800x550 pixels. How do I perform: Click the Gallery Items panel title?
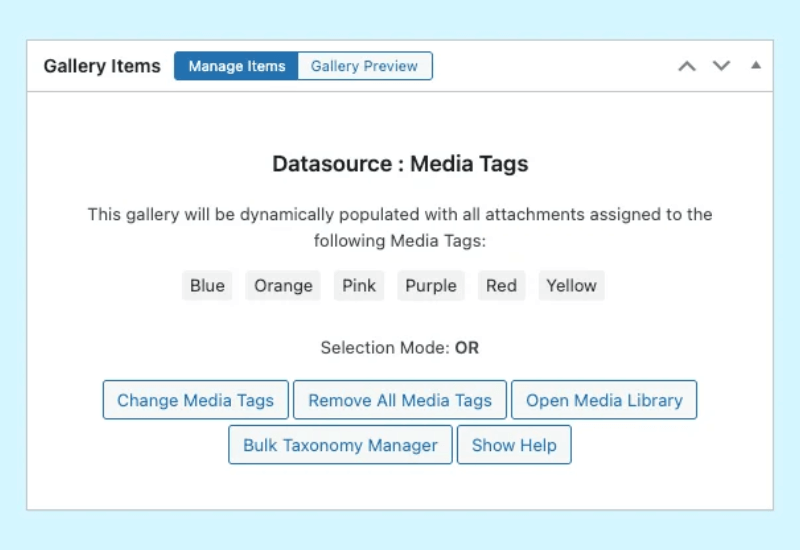pos(102,66)
